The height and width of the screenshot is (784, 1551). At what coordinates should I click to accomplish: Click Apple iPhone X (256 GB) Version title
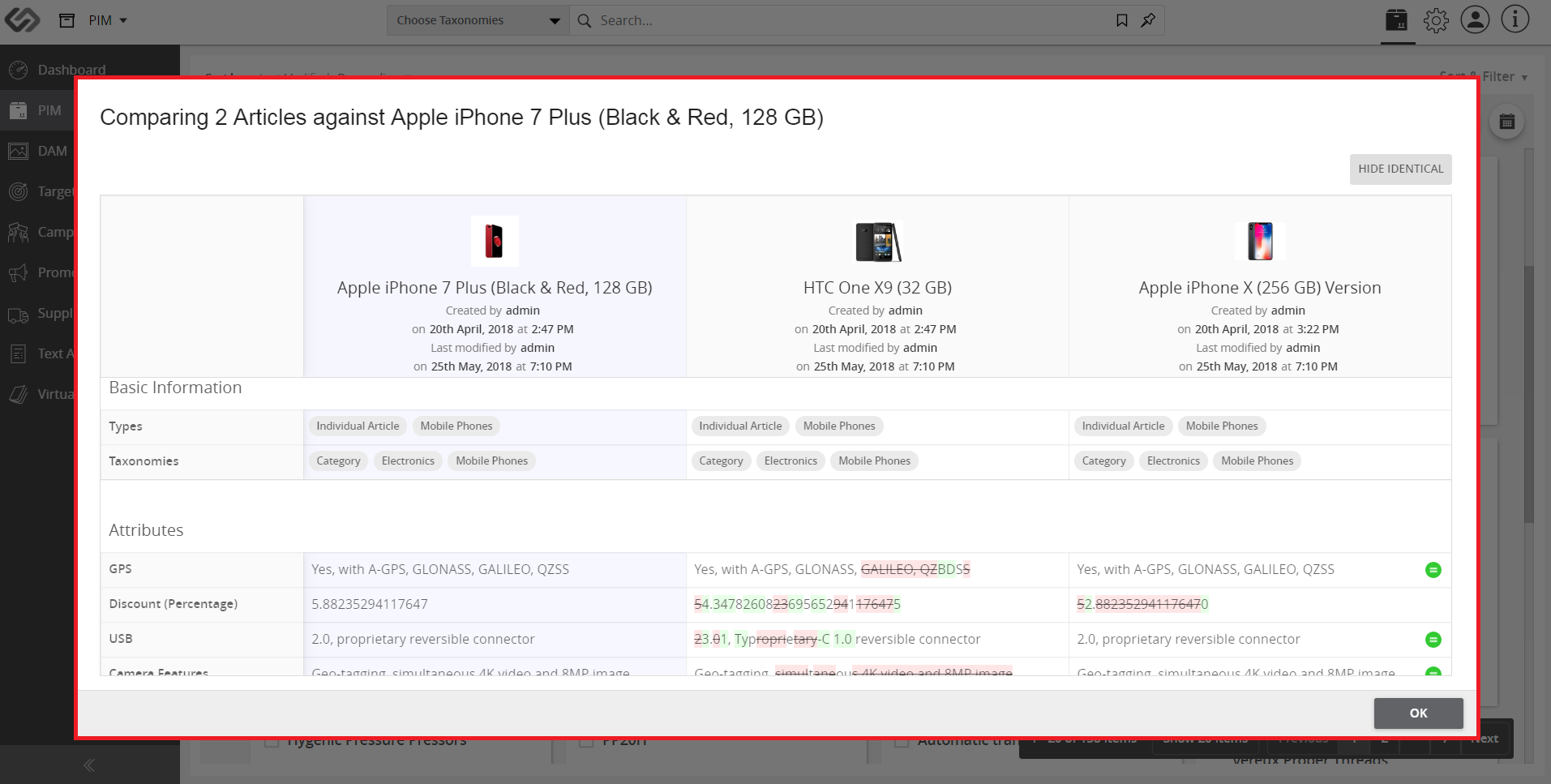click(x=1260, y=288)
